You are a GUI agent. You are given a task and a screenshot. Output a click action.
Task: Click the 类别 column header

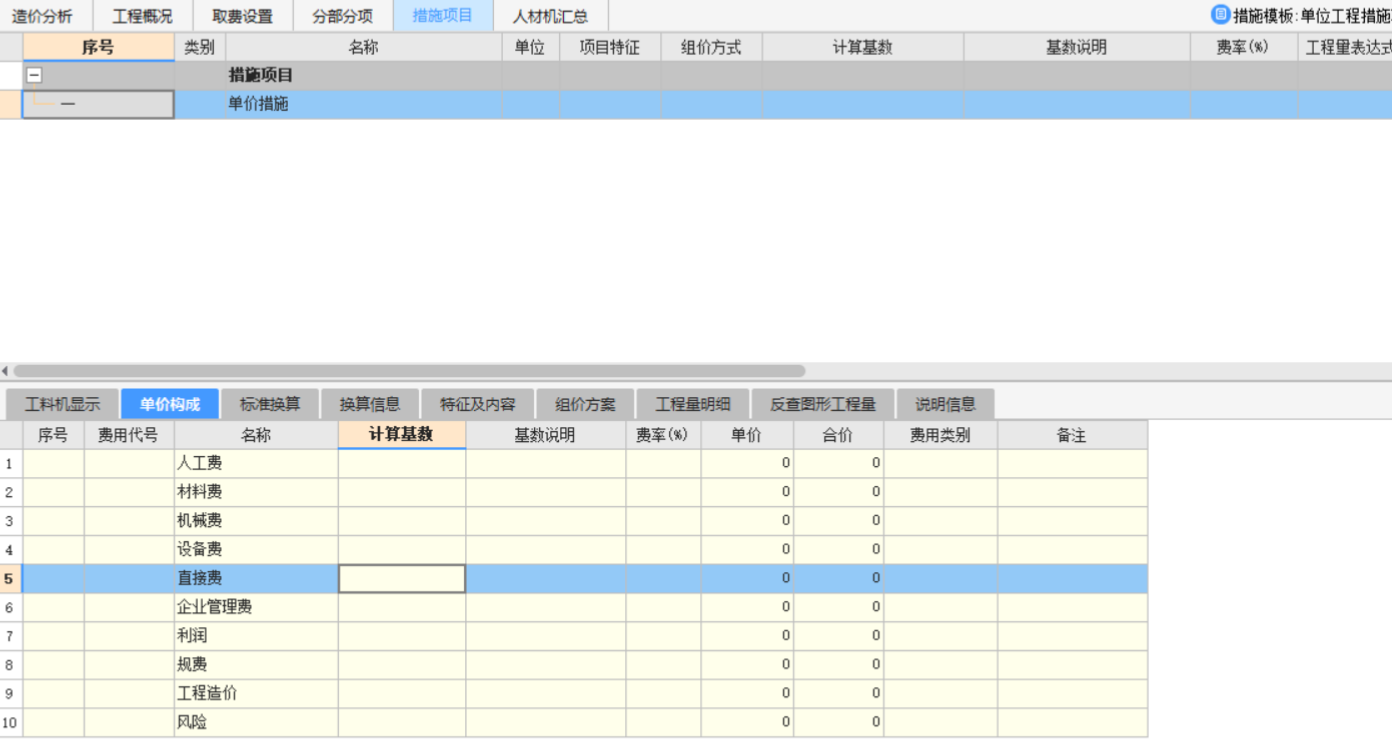[x=200, y=47]
